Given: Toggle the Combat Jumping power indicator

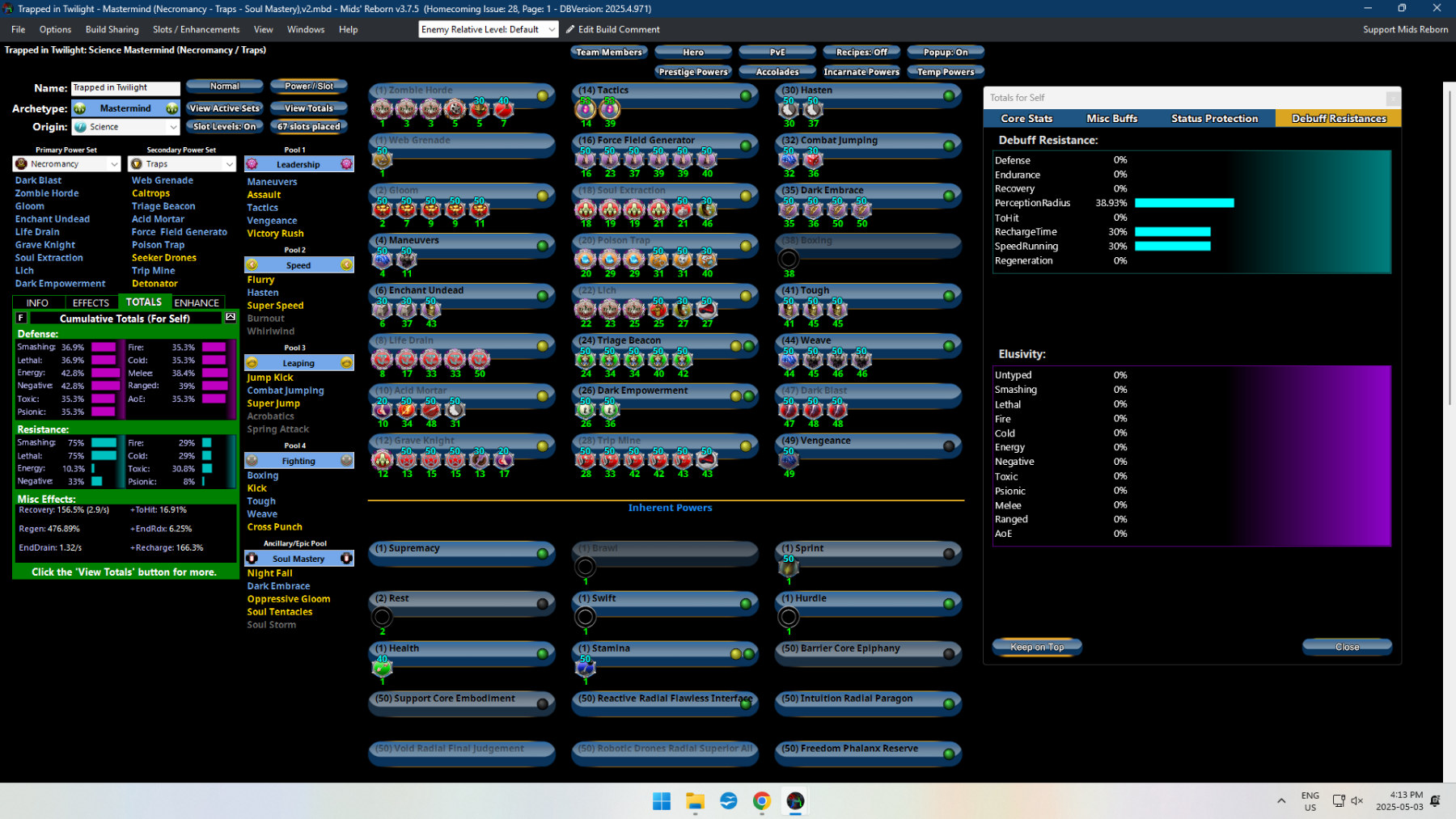Looking at the screenshot, I should point(949,146).
